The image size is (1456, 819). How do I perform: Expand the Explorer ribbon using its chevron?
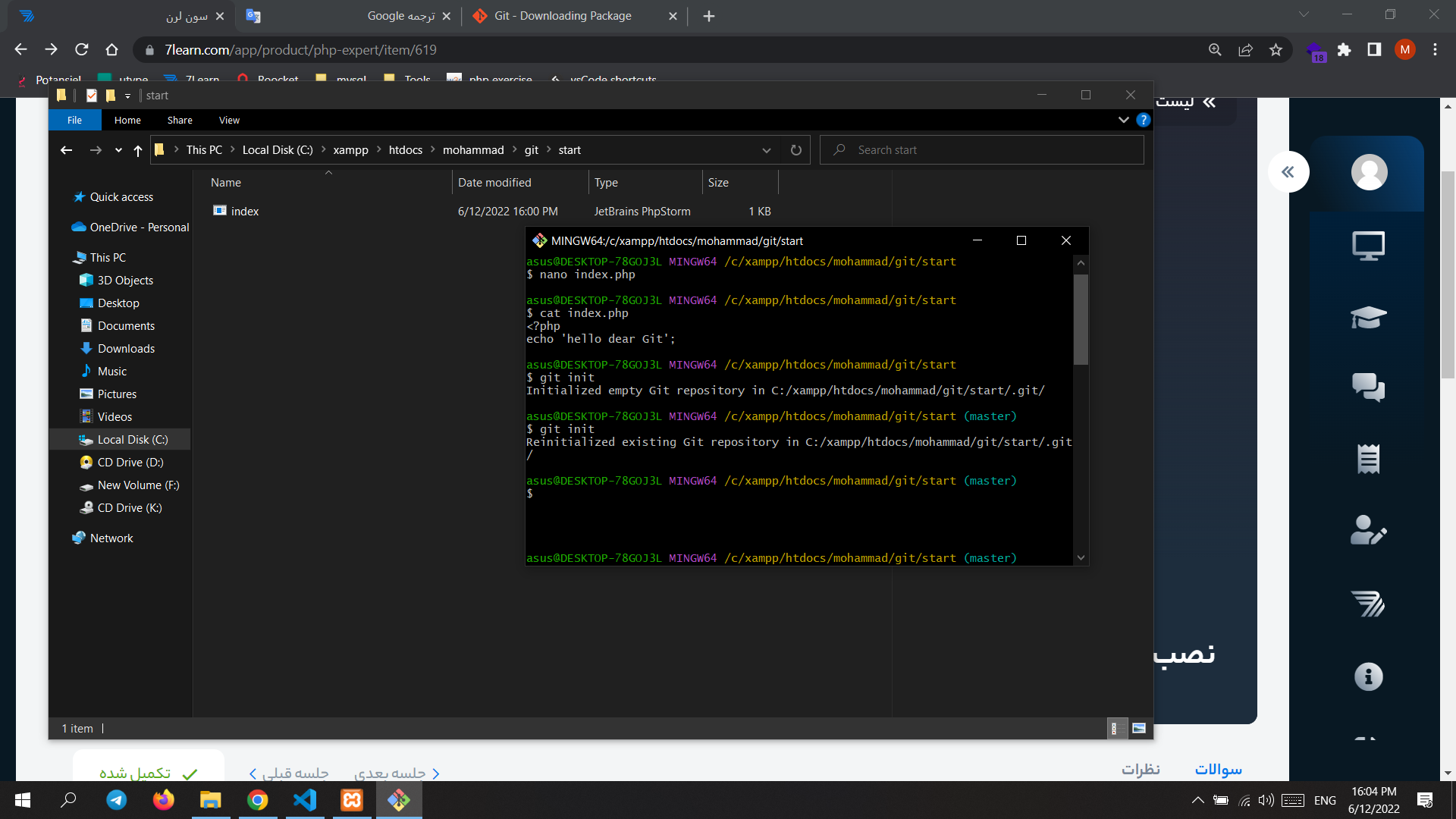[x=1124, y=120]
